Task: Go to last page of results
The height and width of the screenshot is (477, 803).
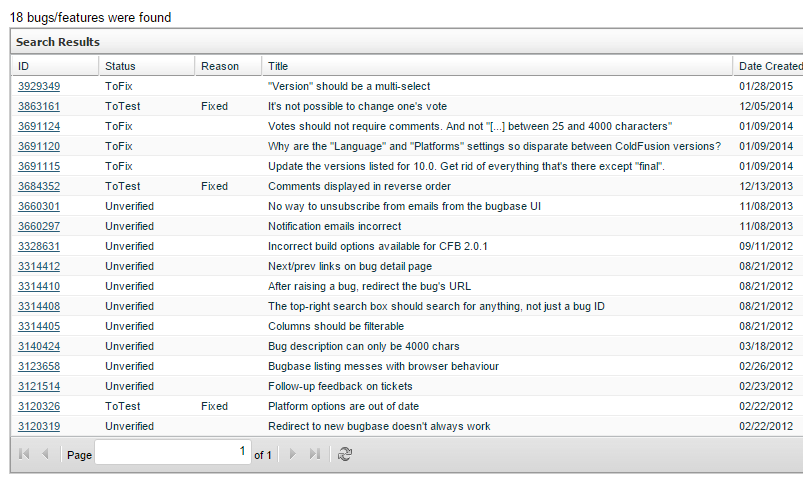Action: click(x=314, y=454)
